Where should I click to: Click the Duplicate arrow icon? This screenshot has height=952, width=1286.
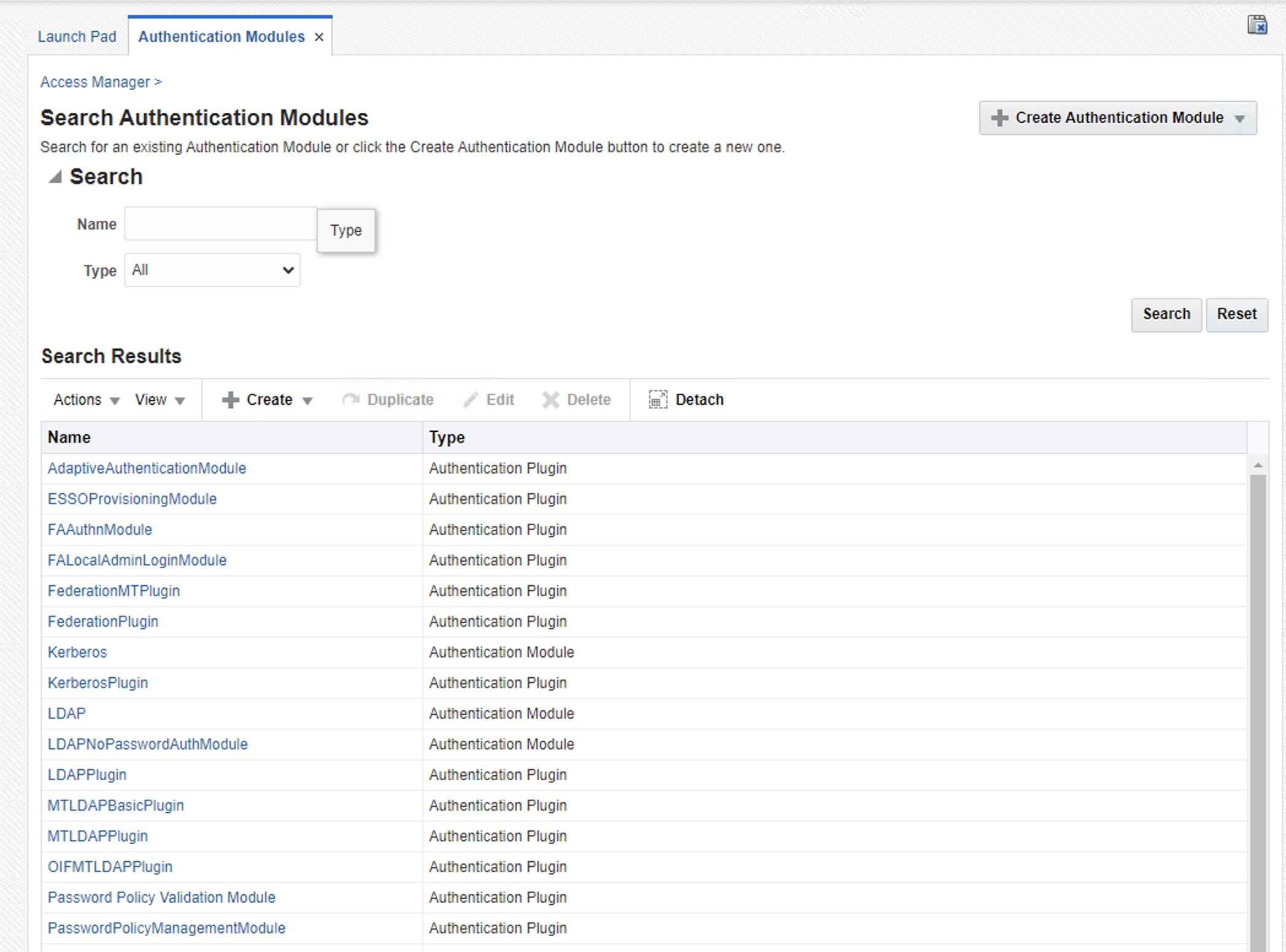[351, 400]
